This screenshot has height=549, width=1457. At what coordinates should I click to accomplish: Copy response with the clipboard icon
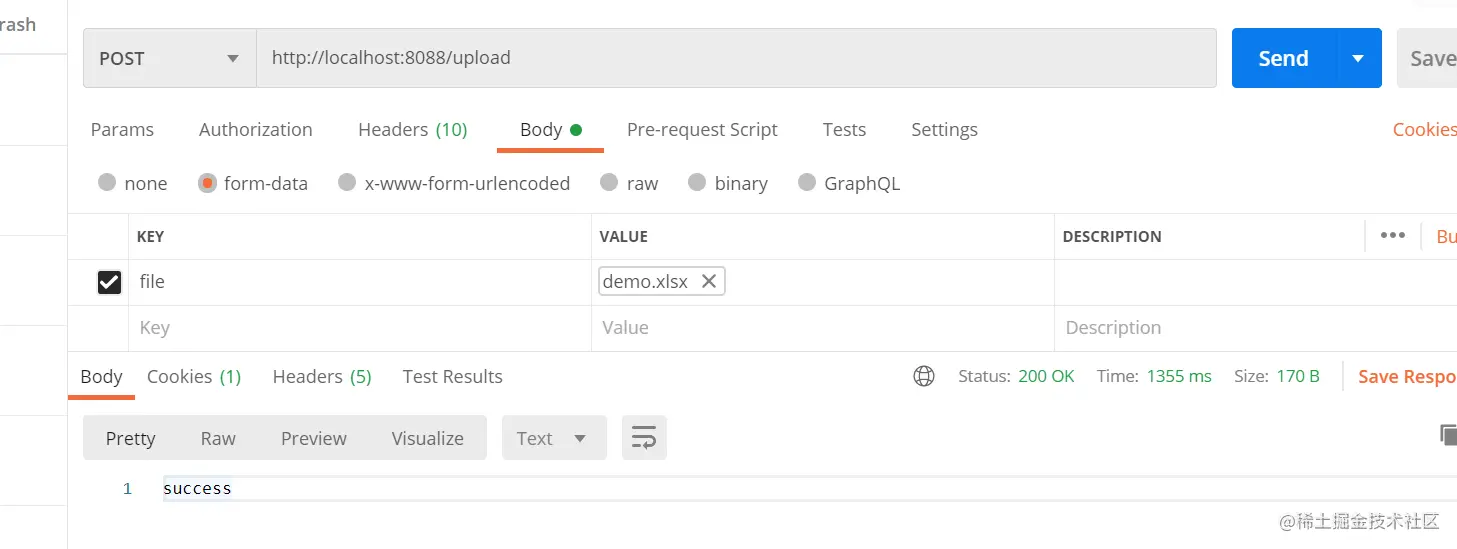(x=1447, y=434)
